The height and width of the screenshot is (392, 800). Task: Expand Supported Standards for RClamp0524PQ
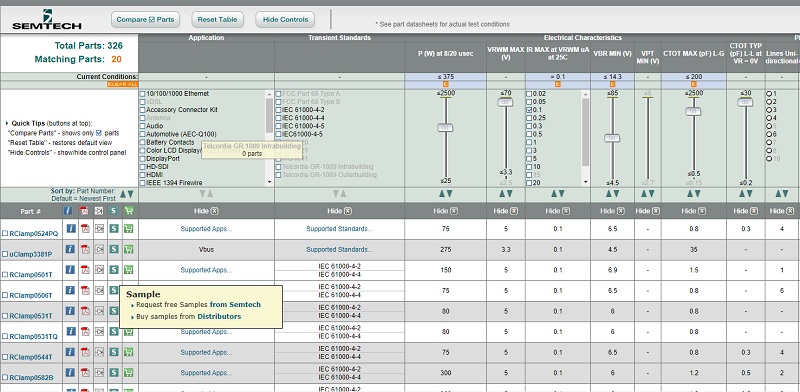tap(339, 229)
